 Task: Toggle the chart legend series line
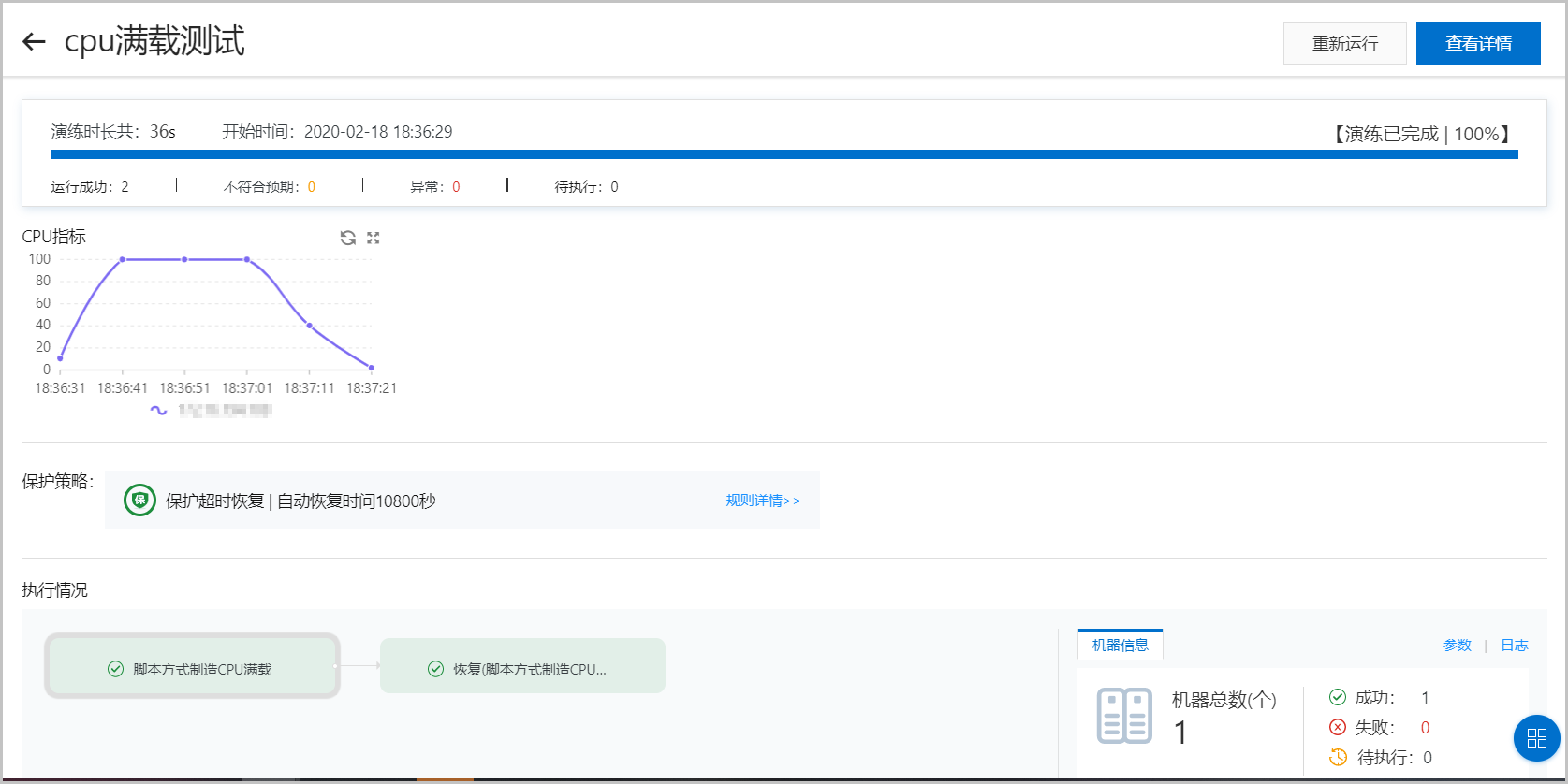[x=159, y=410]
